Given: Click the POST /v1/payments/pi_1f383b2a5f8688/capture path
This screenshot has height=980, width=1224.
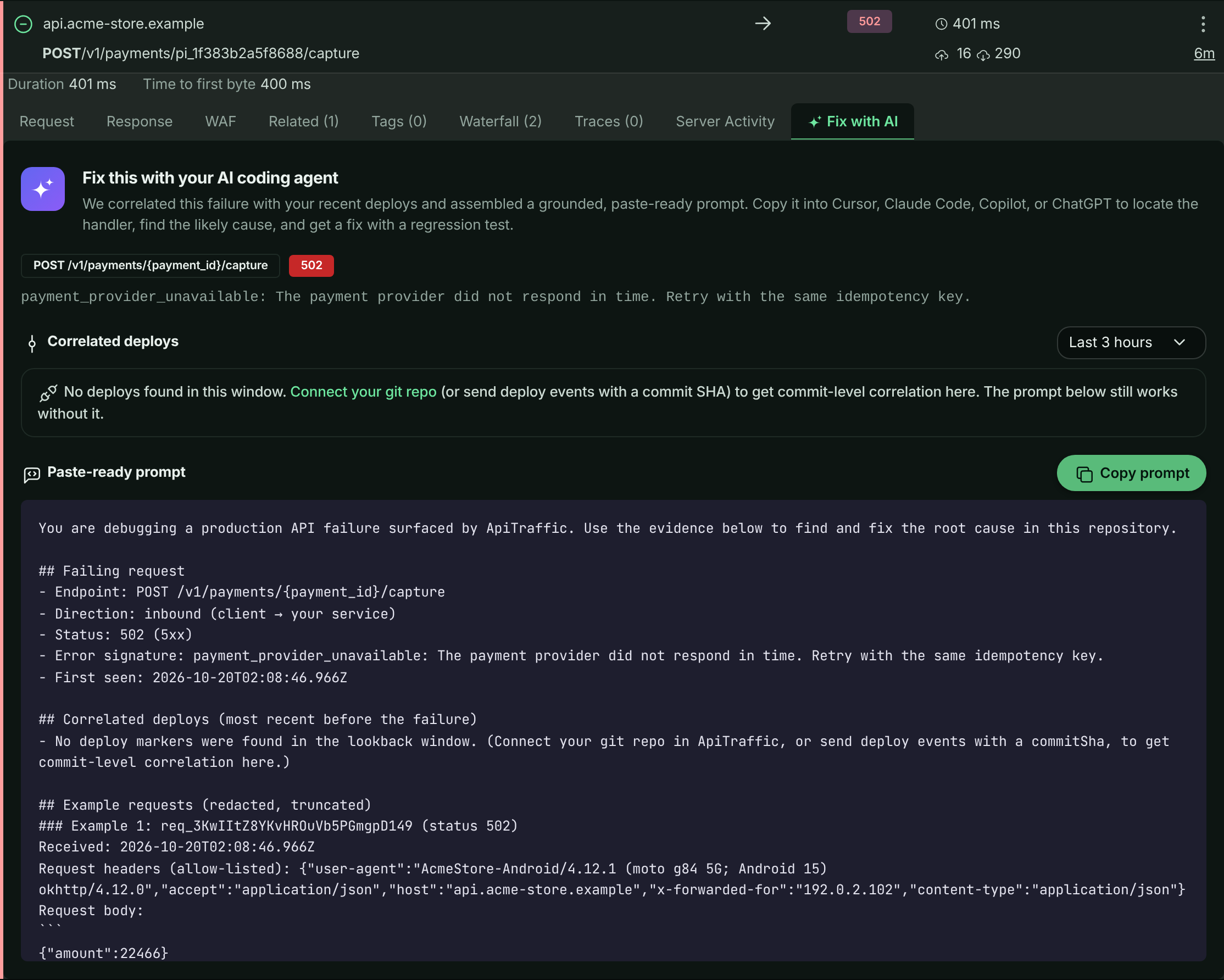Looking at the screenshot, I should coord(201,53).
